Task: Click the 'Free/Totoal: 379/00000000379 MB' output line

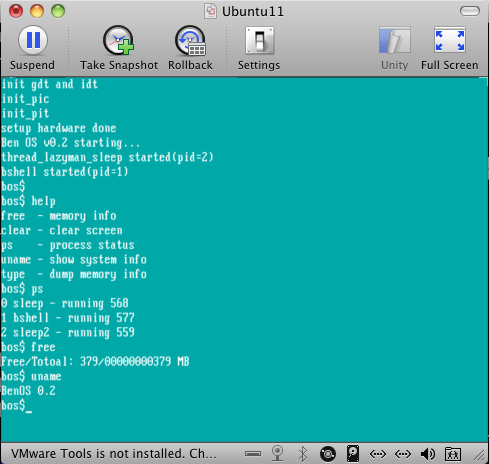Action: (x=95, y=362)
